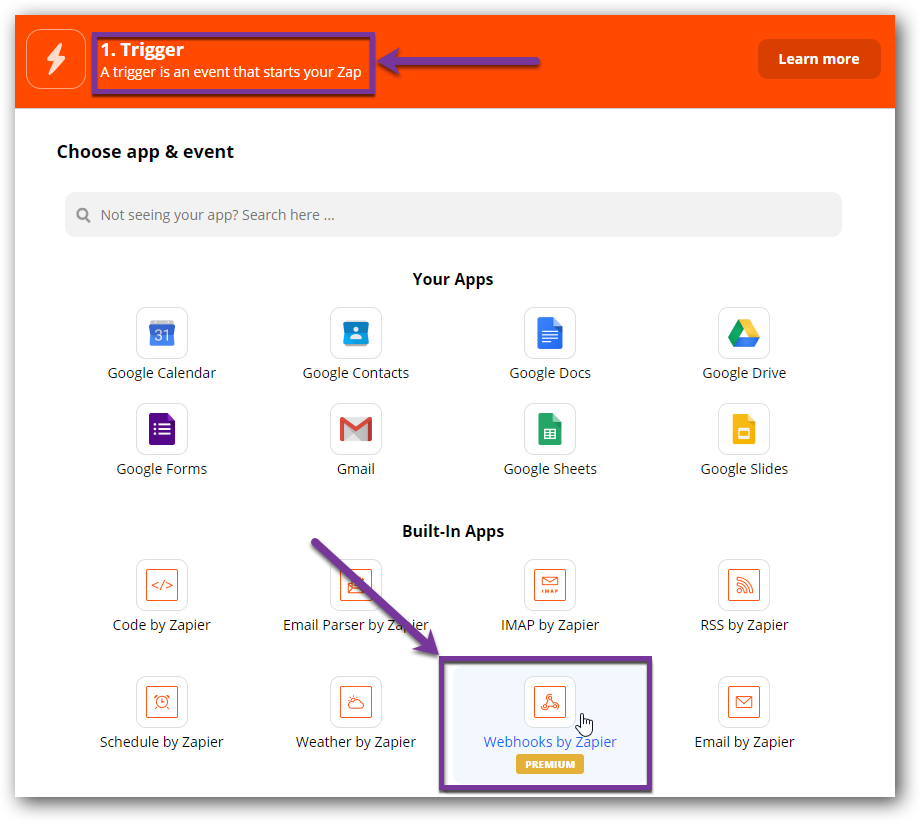Click the app search input field
The image size is (920, 822).
click(454, 215)
